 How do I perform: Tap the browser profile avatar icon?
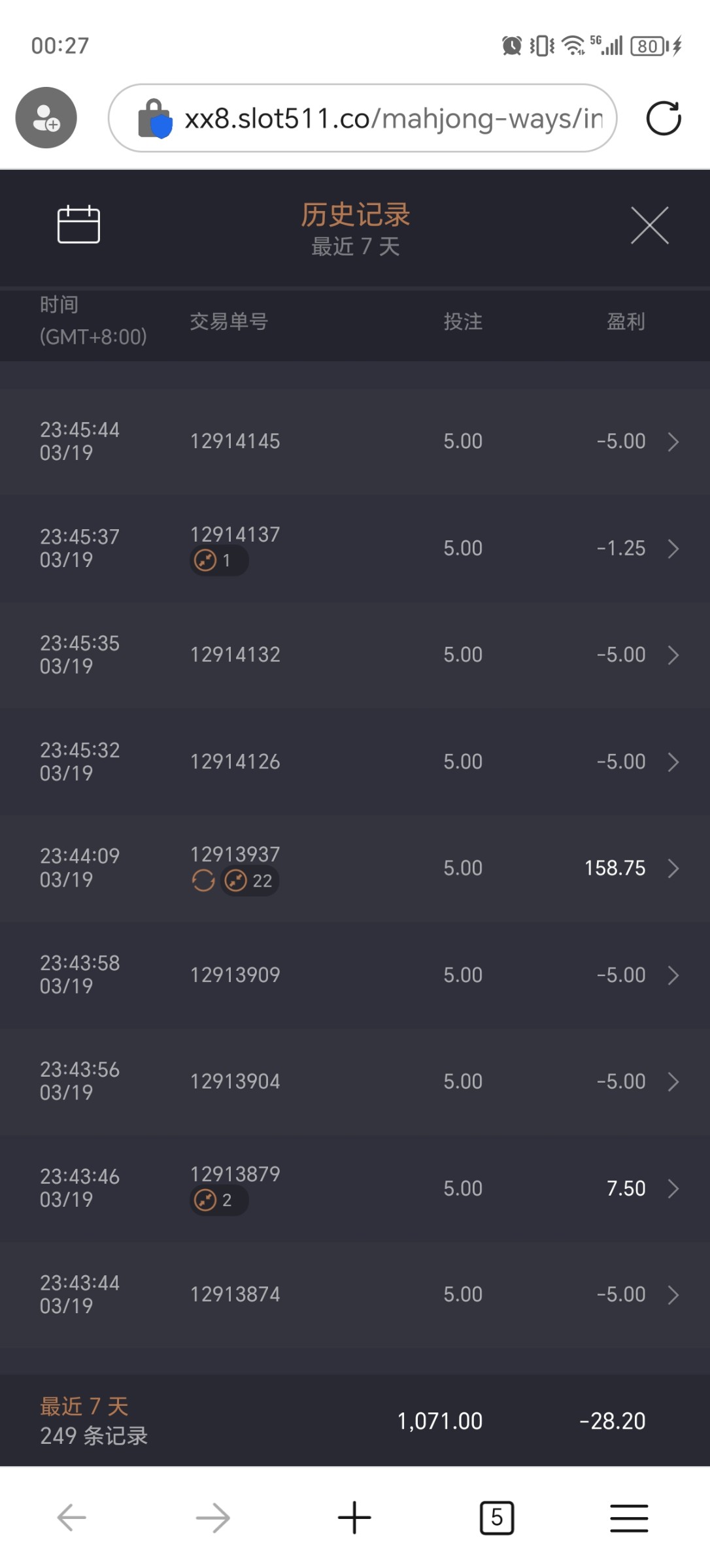[46, 118]
